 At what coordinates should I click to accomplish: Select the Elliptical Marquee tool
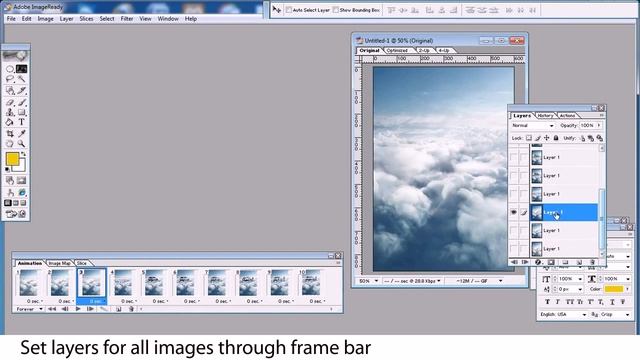click(10, 69)
